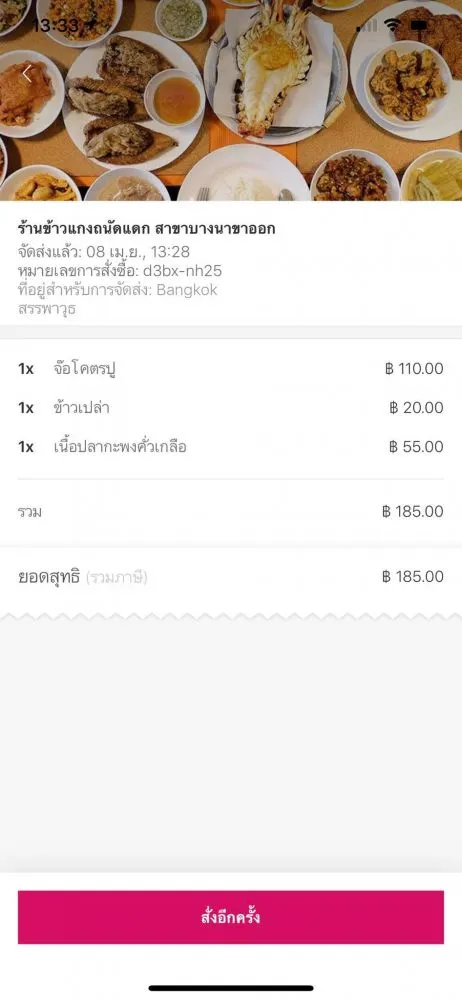Tap the cellular signal bars icon

coord(367,26)
